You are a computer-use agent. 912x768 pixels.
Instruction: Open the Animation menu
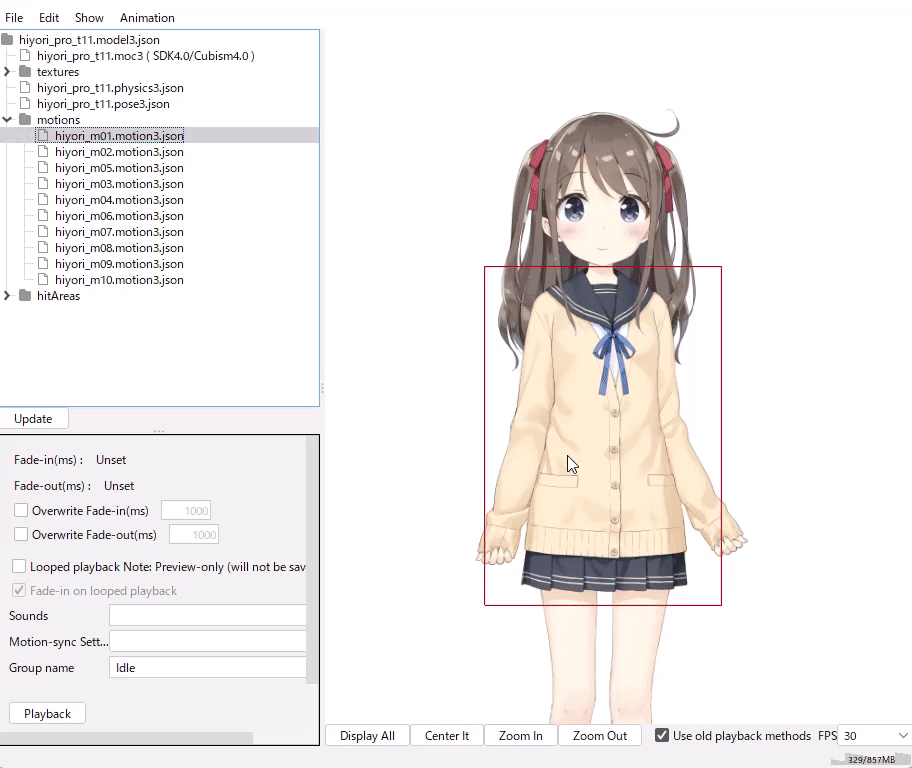[x=147, y=18]
